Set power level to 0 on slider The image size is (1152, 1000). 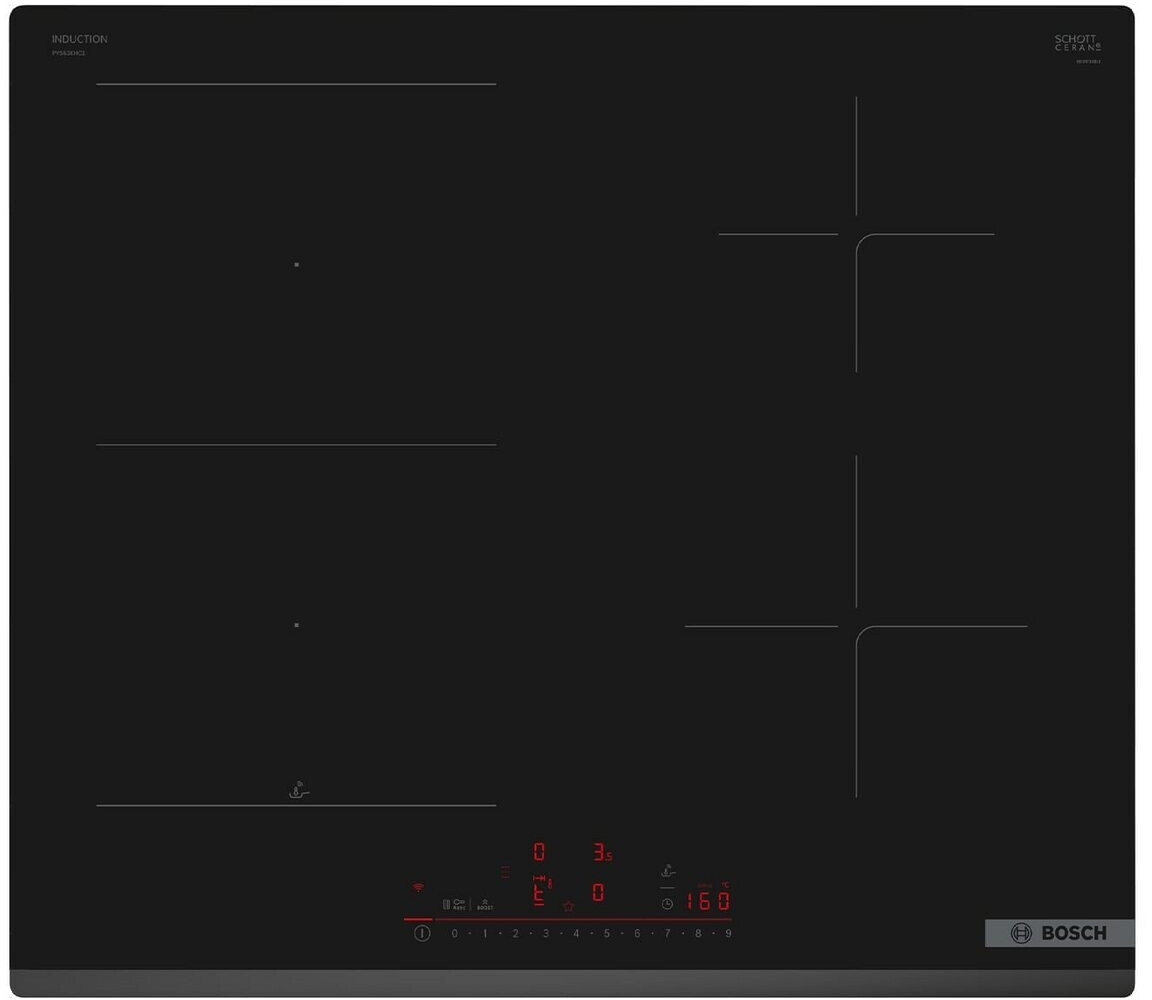(455, 933)
